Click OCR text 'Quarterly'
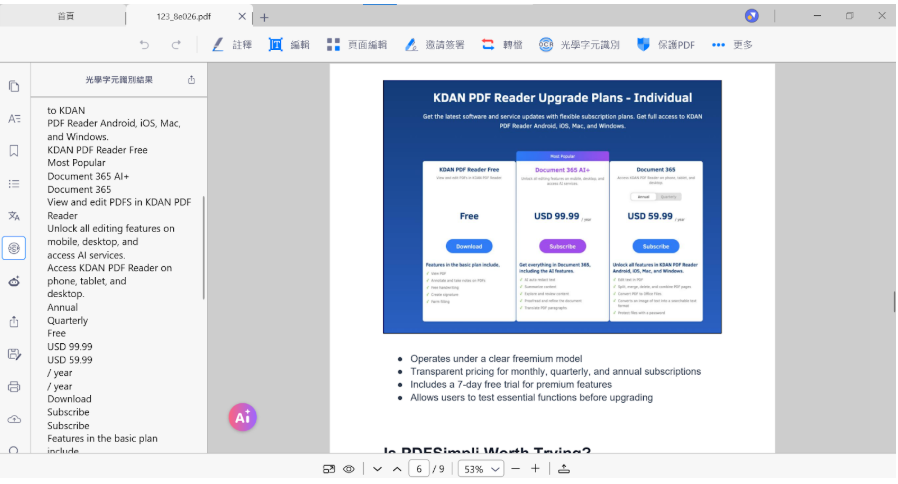898x484 pixels. (x=68, y=321)
